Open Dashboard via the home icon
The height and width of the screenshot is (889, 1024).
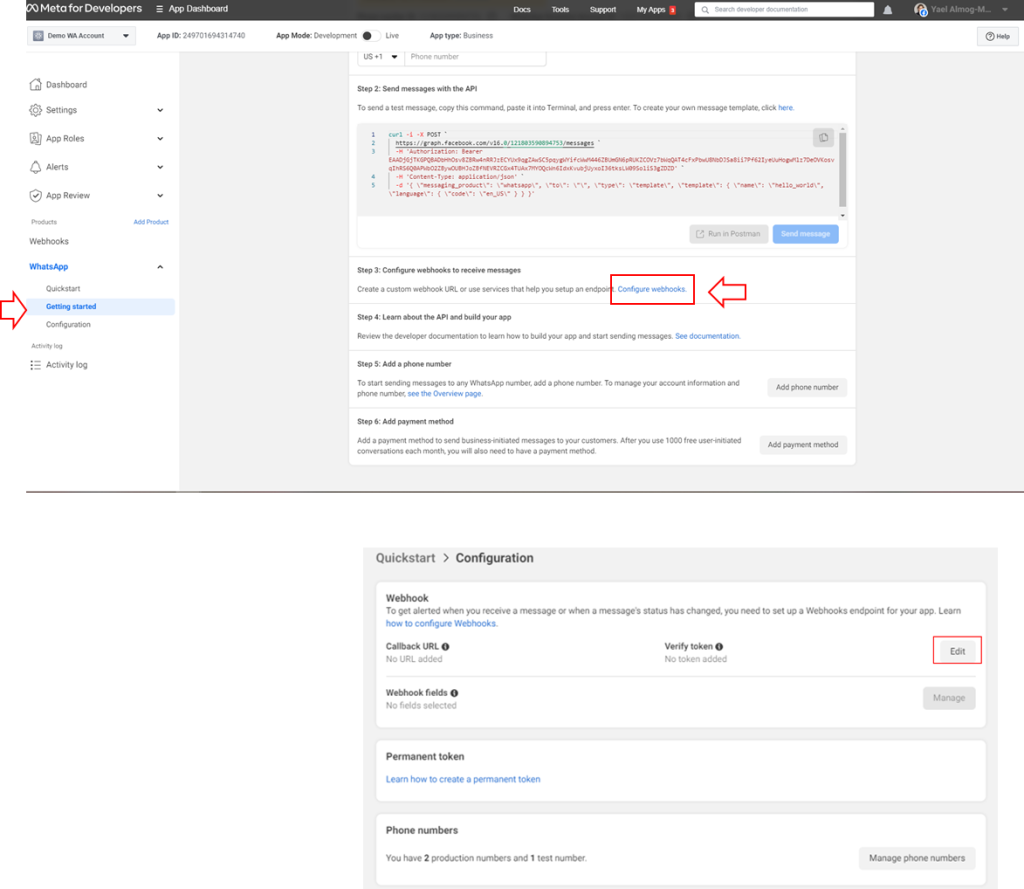(x=36, y=85)
